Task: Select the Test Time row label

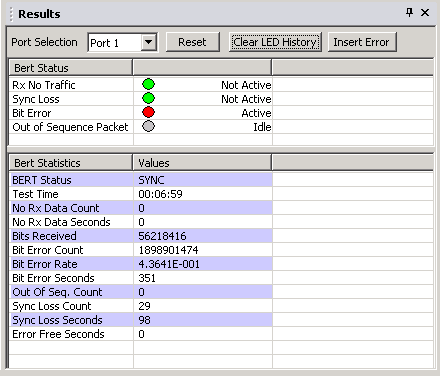Action: [35, 194]
